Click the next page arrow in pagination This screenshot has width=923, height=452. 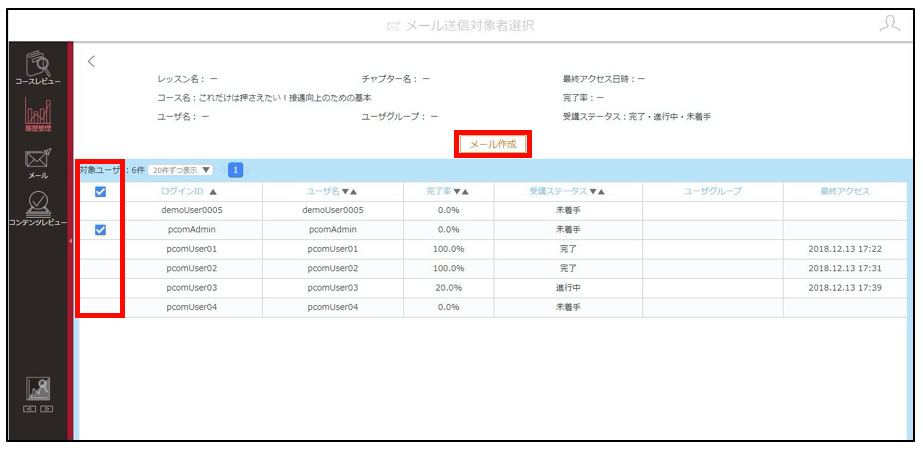point(249,170)
